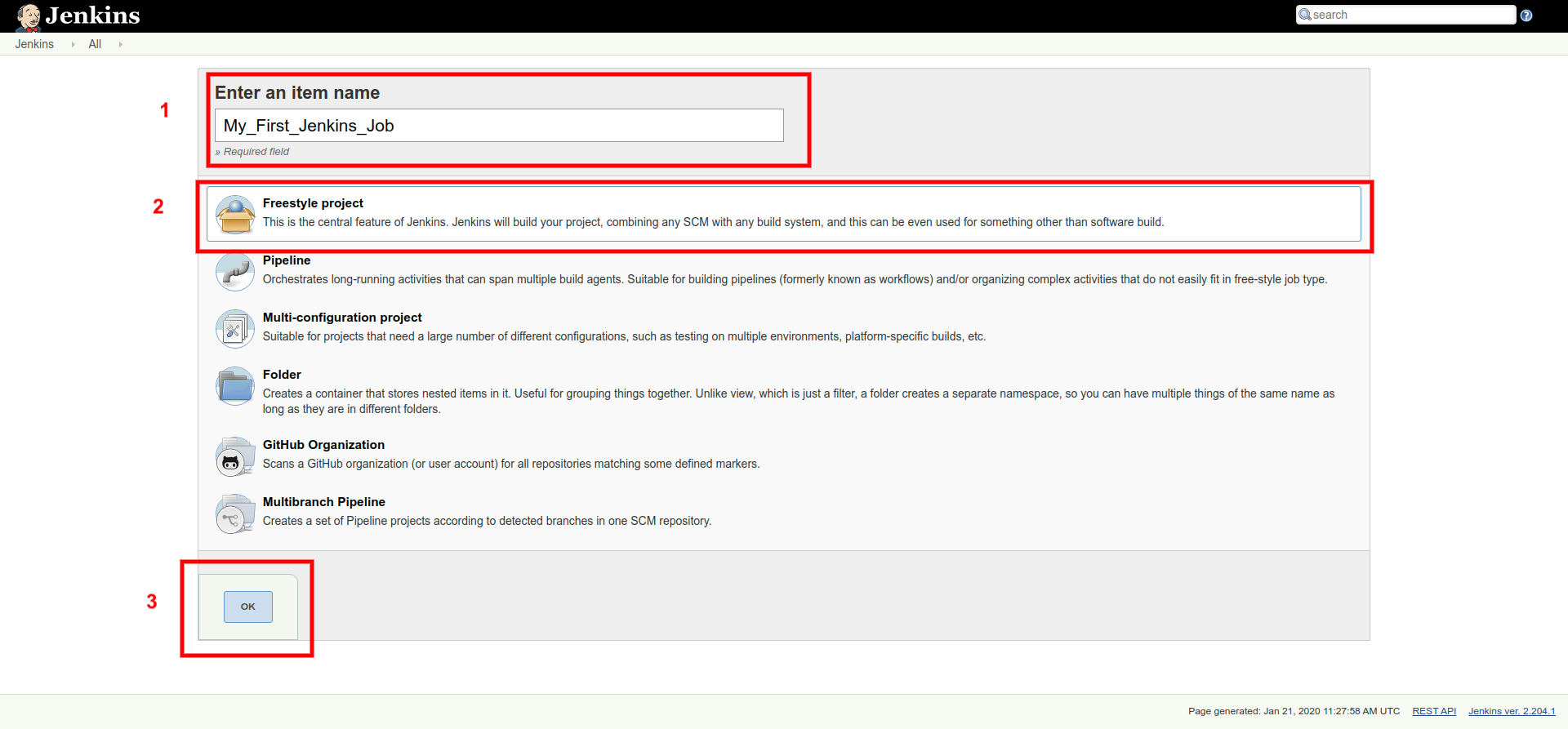The width and height of the screenshot is (1568, 729).
Task: Select the GitHub Organization octocat icon
Action: point(235,456)
